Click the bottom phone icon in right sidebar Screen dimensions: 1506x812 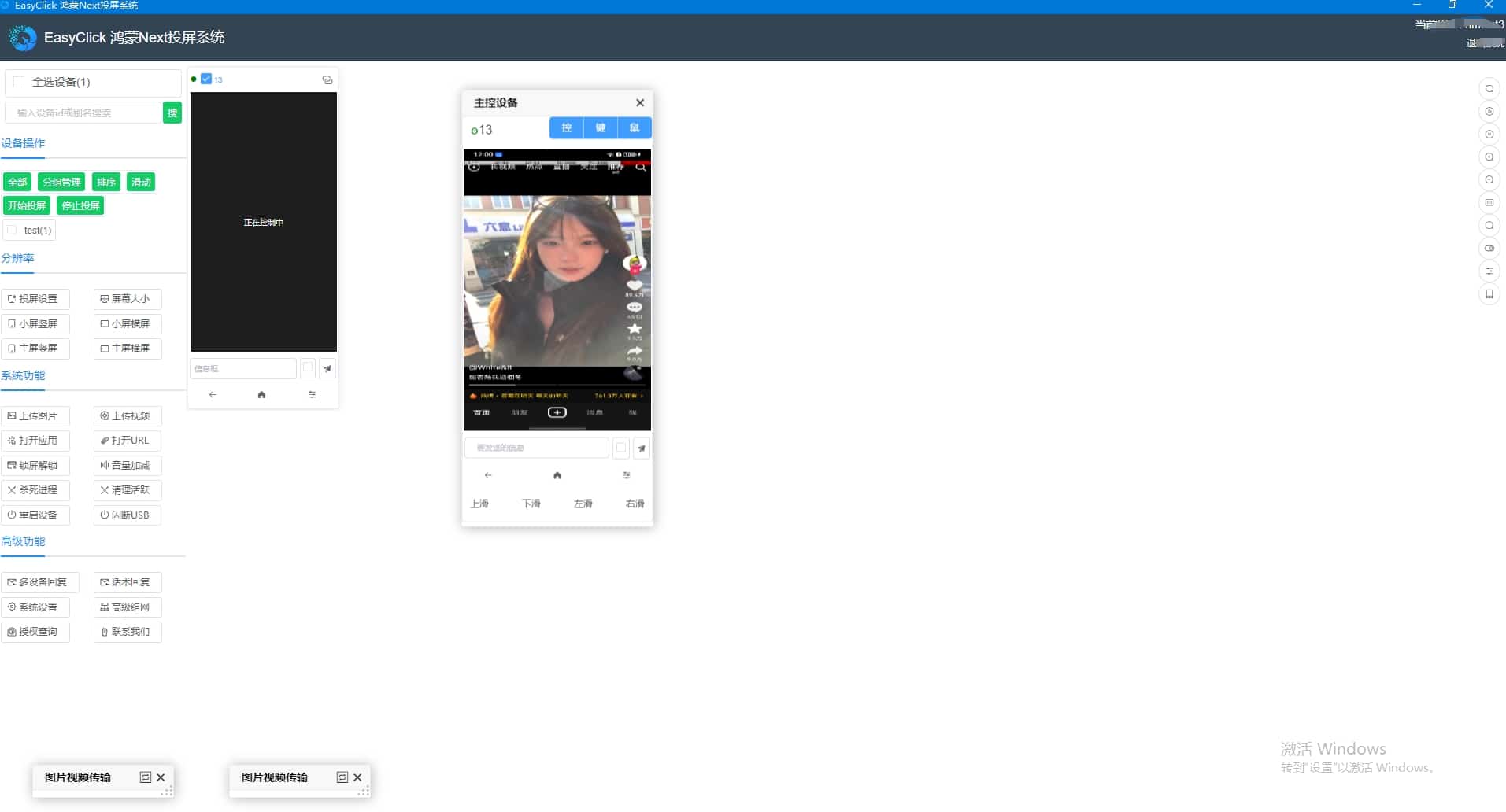(1489, 294)
